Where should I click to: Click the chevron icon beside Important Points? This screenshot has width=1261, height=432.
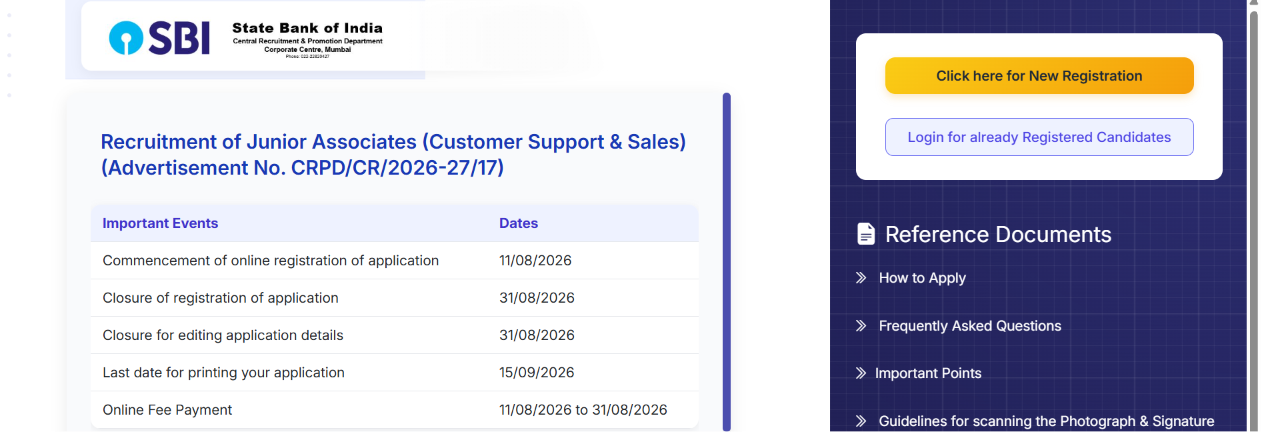861,373
